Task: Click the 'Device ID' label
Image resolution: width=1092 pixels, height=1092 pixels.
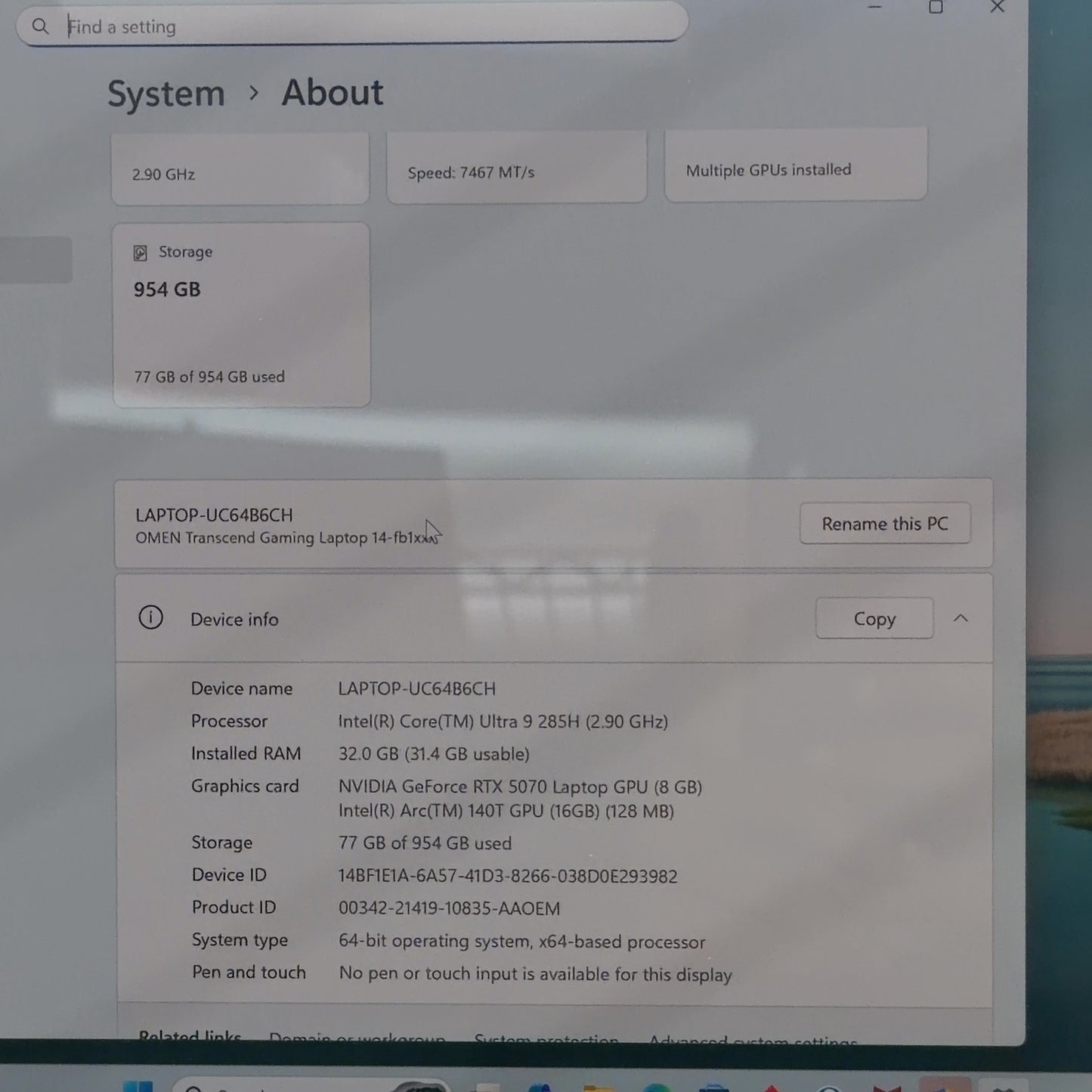Action: (x=229, y=875)
